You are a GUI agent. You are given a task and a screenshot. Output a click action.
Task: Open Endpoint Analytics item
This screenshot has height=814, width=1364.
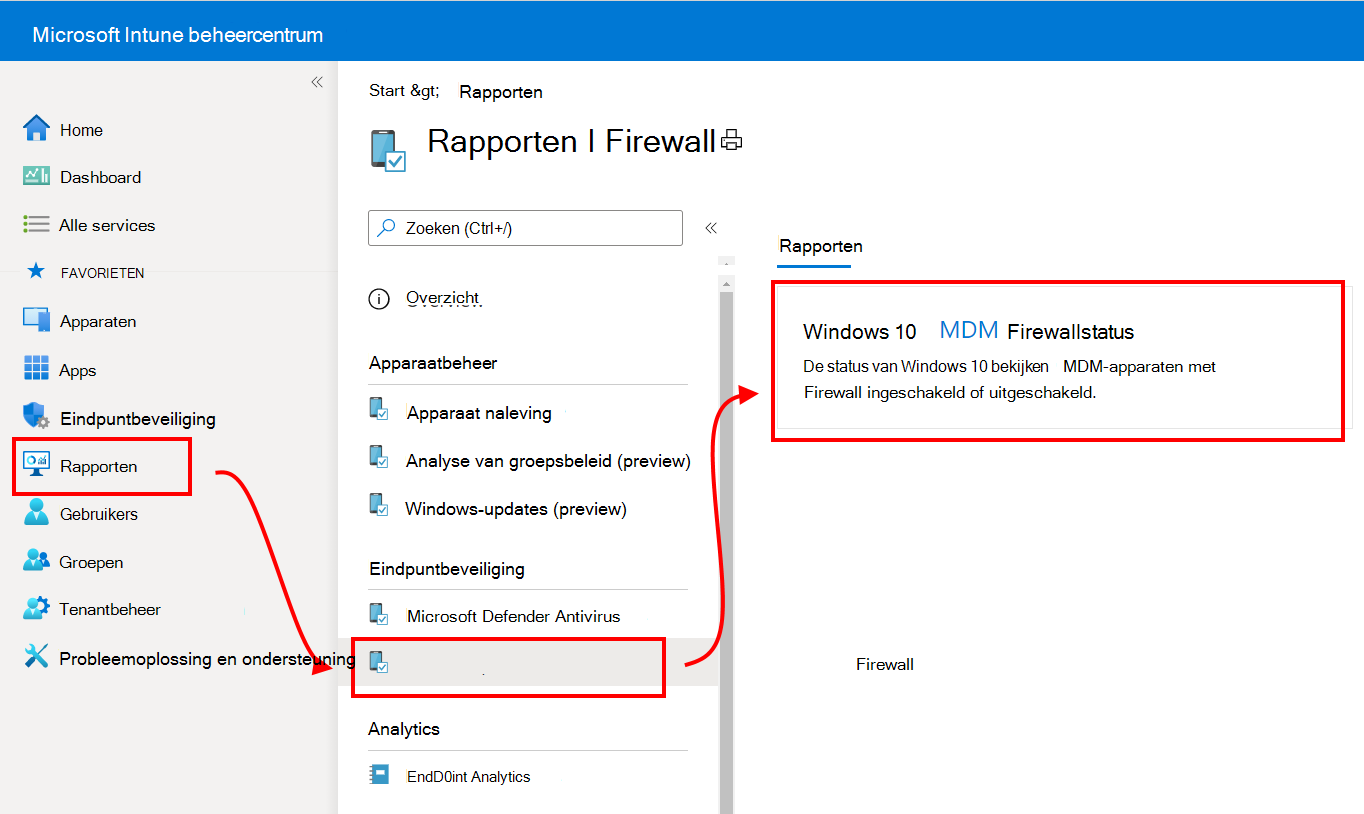pos(468,777)
